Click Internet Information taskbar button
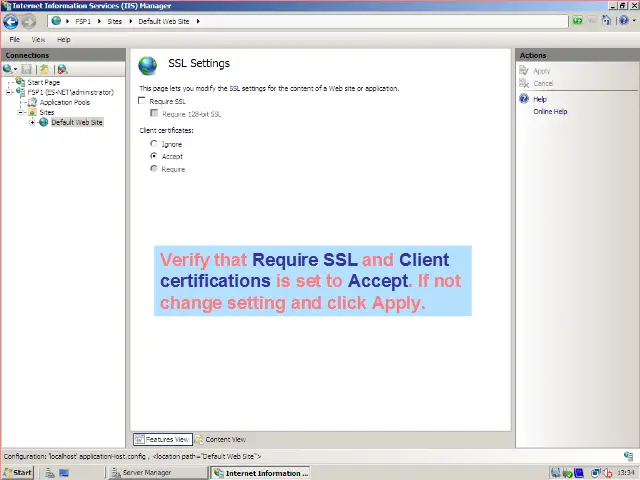The width and height of the screenshot is (640, 480). point(260,473)
